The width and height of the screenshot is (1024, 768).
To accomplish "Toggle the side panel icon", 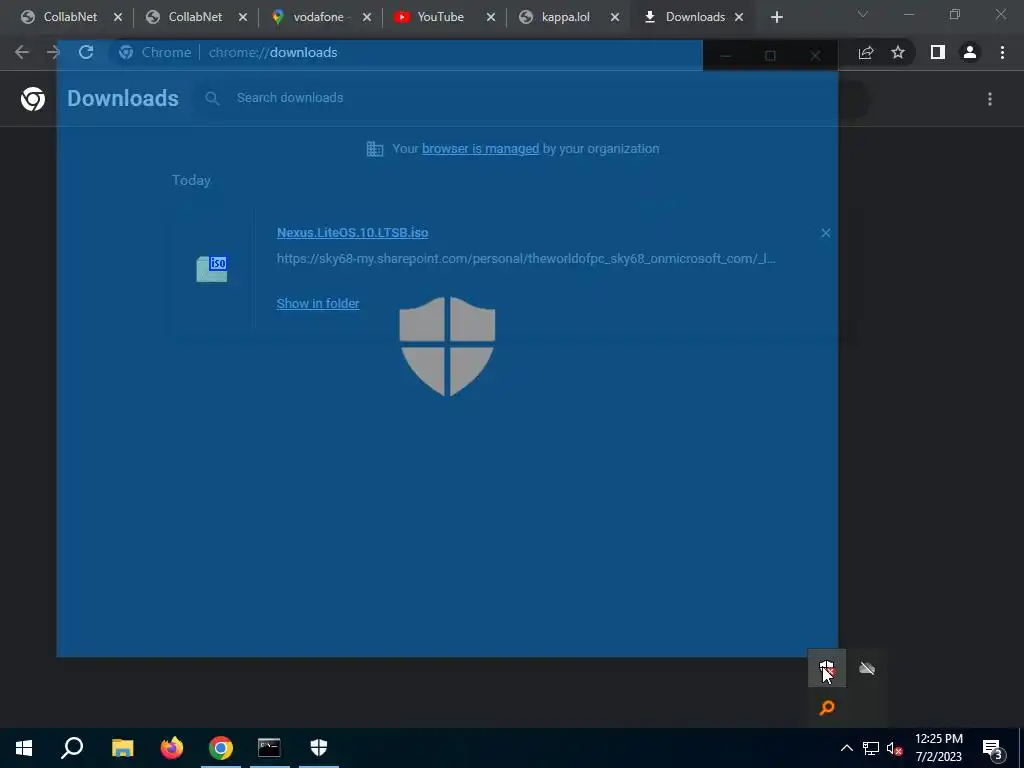I will pos(938,52).
